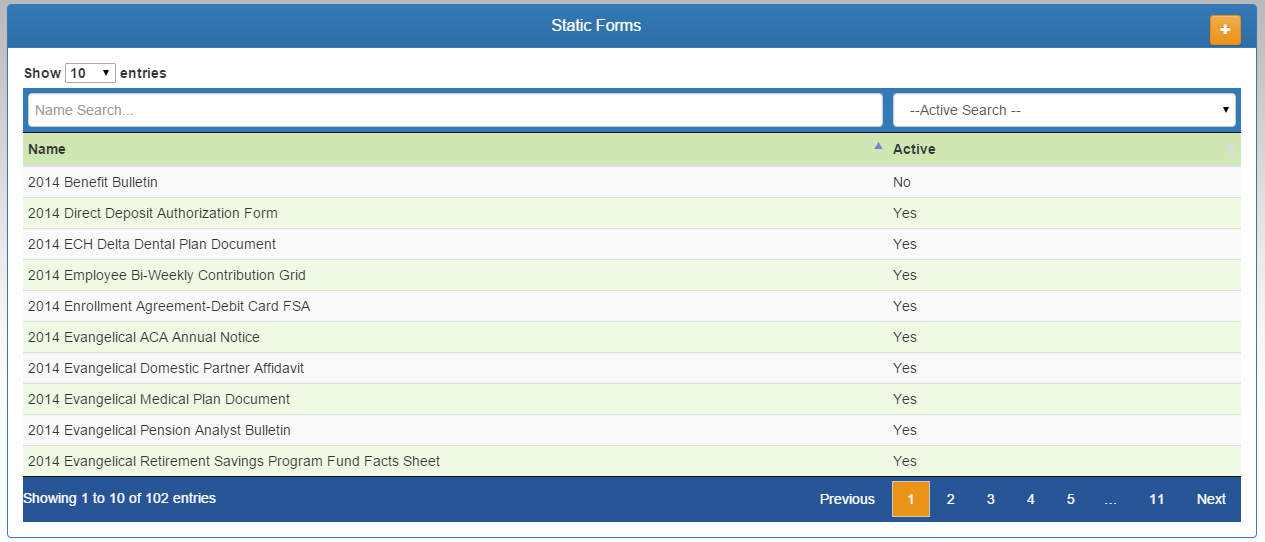Screen dimensions: 1265x542
Task: Select 2014 Evangelical ACA Annual Notice row
Action: tap(144, 337)
